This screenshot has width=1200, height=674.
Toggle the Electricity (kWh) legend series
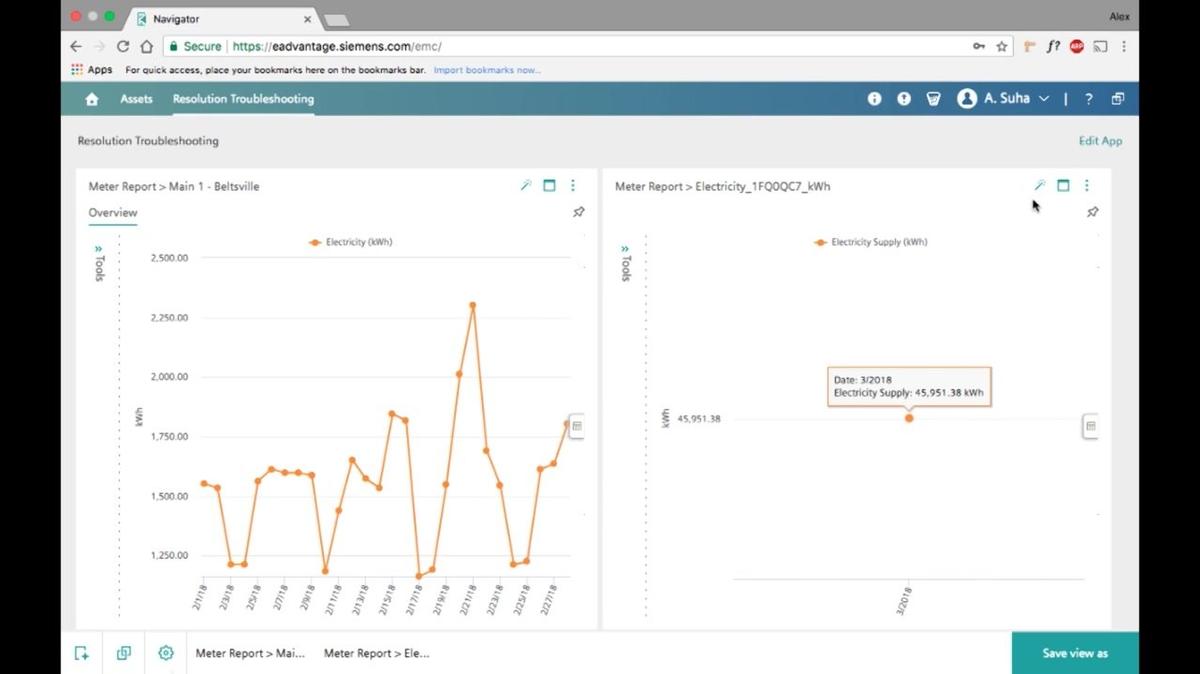(351, 242)
